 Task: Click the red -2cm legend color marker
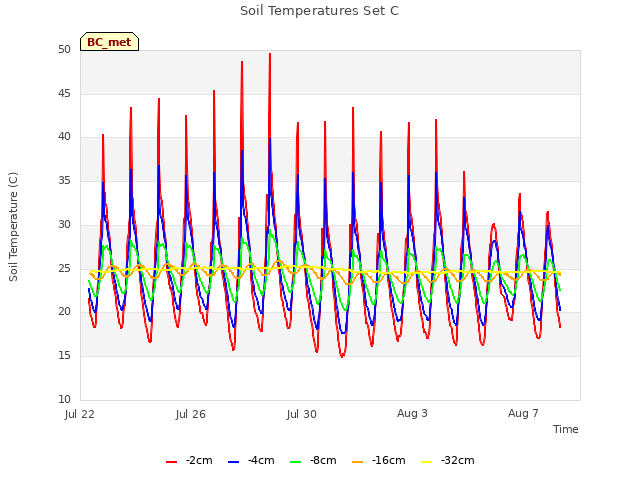point(171,462)
